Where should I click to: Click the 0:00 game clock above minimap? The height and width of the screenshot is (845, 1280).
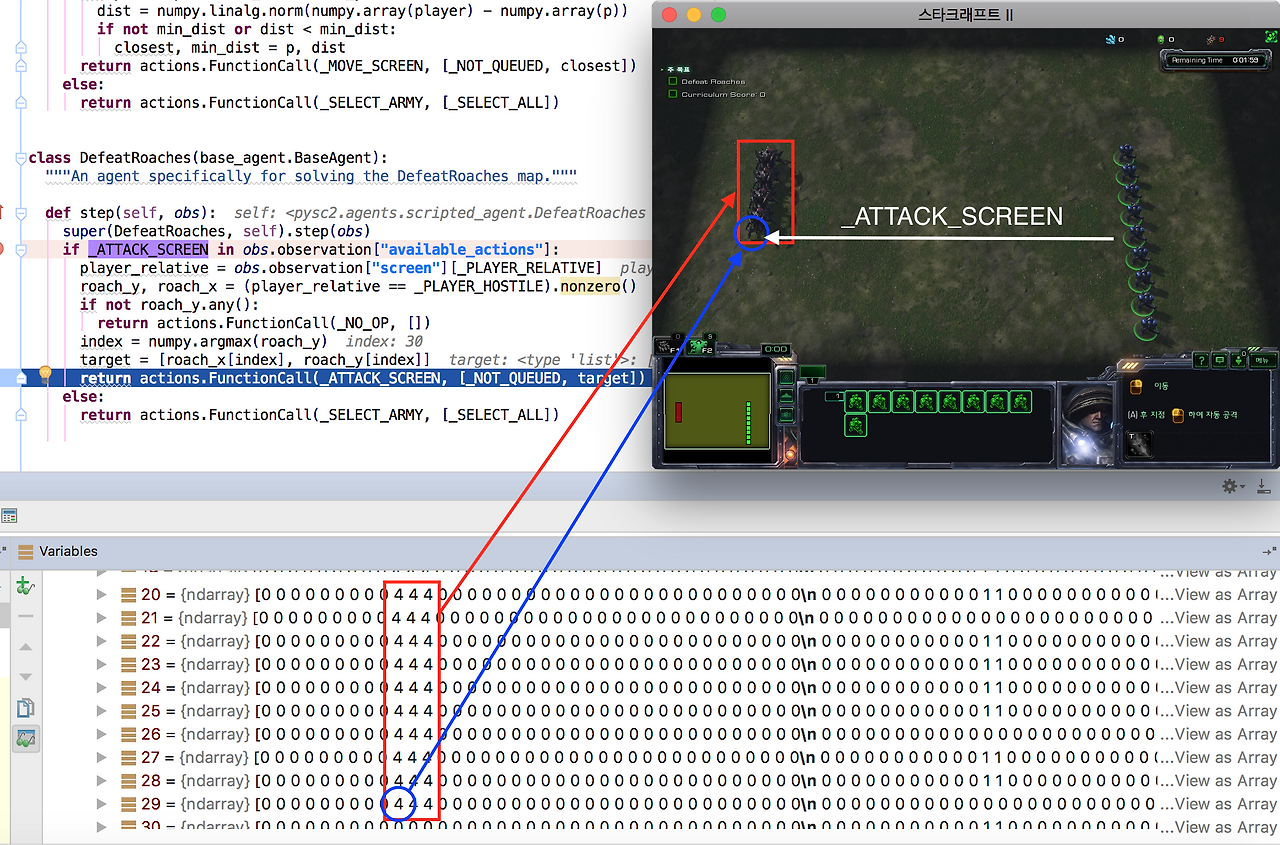coord(776,349)
